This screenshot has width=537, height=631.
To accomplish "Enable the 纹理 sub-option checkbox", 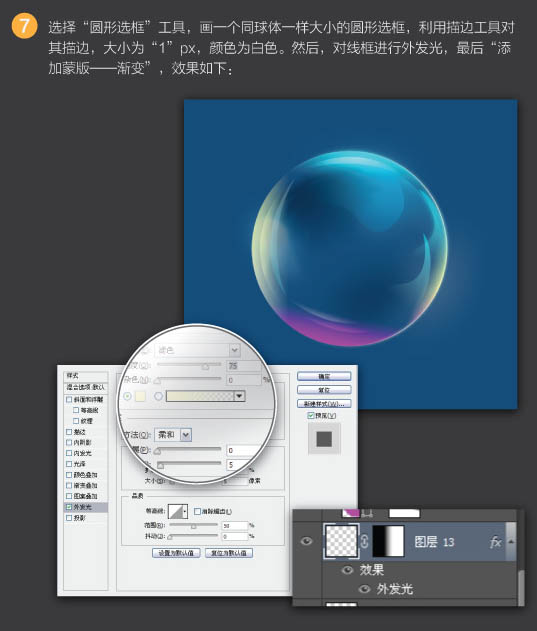I will pyautogui.click(x=76, y=421).
